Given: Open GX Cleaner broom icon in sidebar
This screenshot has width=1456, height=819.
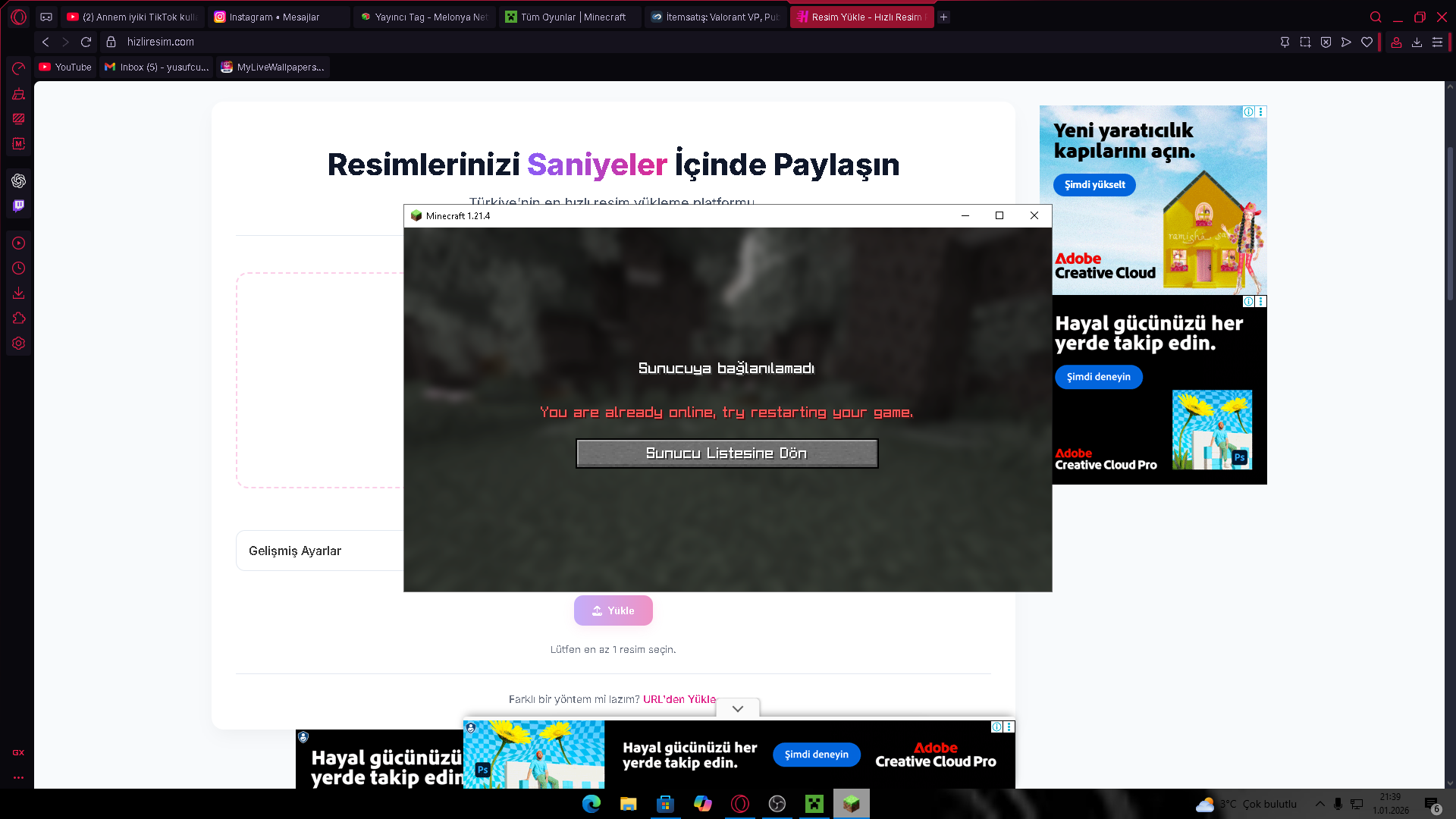Looking at the screenshot, I should click(19, 94).
